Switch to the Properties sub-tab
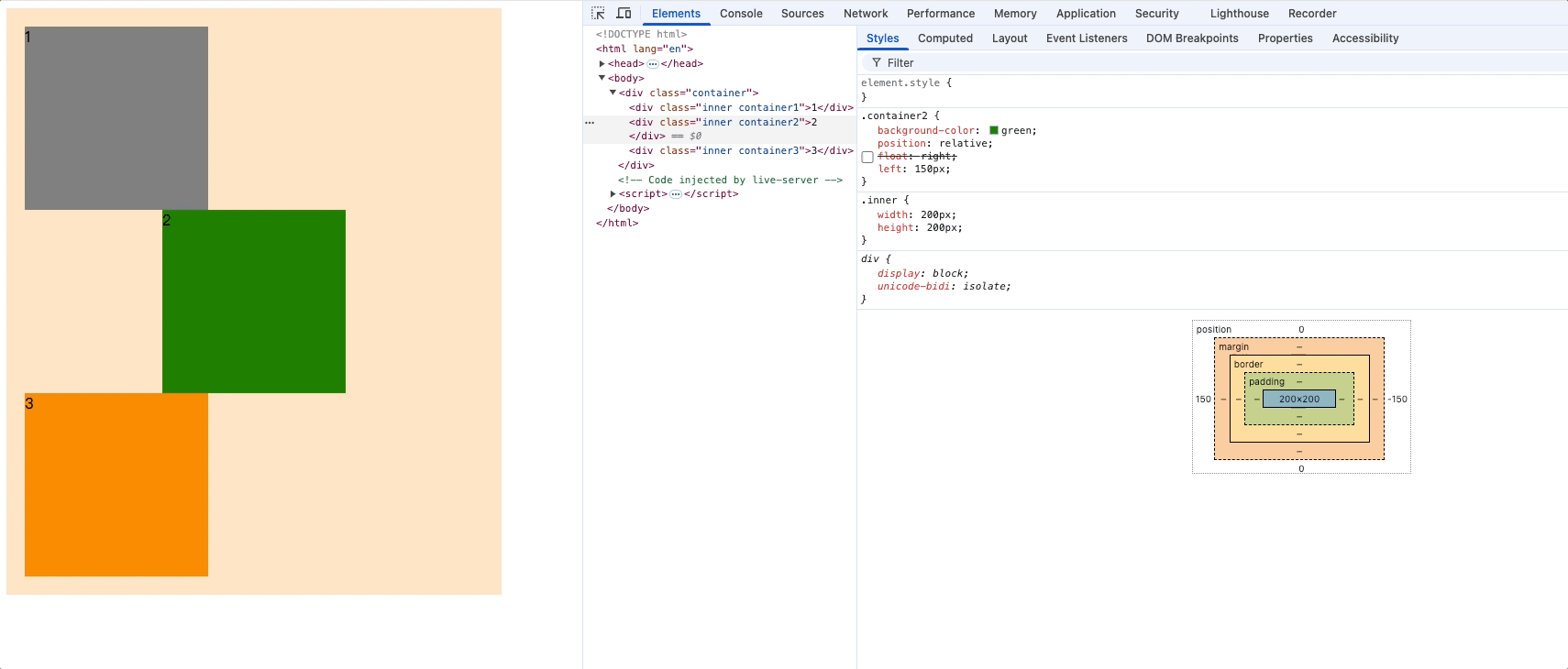1568x669 pixels. click(x=1286, y=38)
